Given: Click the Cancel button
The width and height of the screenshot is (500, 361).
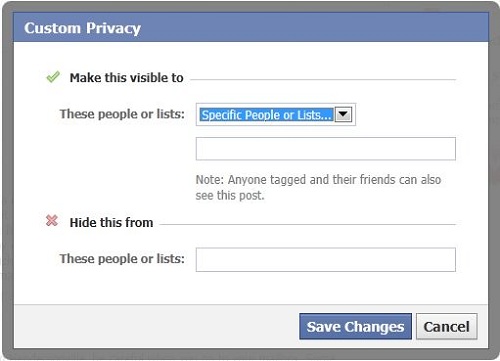Looking at the screenshot, I should (x=447, y=326).
